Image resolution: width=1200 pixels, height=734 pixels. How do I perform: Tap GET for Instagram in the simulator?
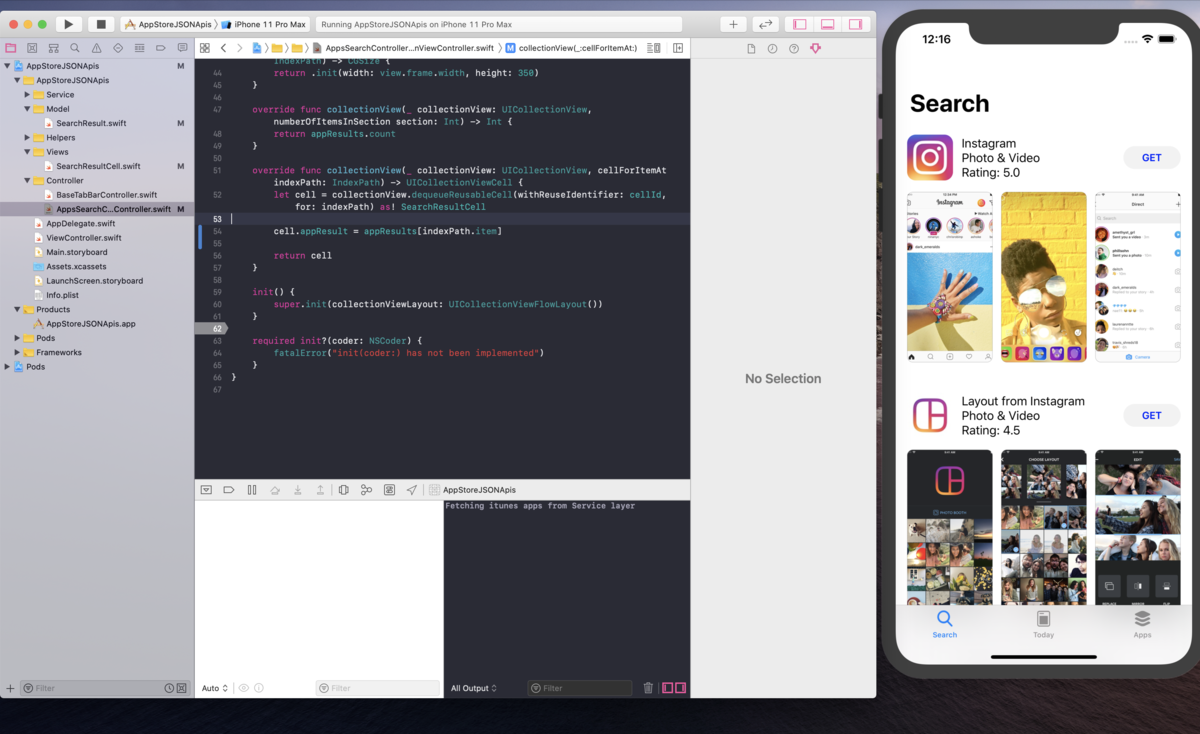coord(1152,158)
